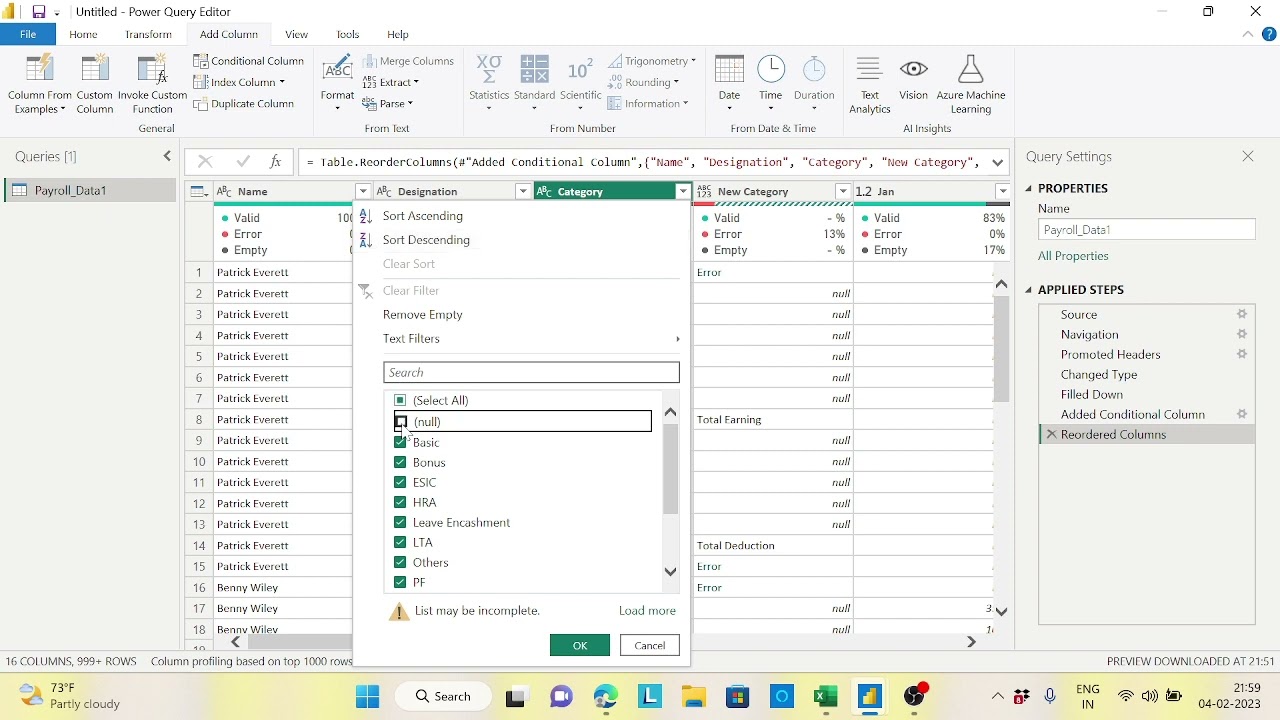Viewport: 1280px width, 720px height.
Task: Add a Conditional Column
Action: tap(249, 61)
